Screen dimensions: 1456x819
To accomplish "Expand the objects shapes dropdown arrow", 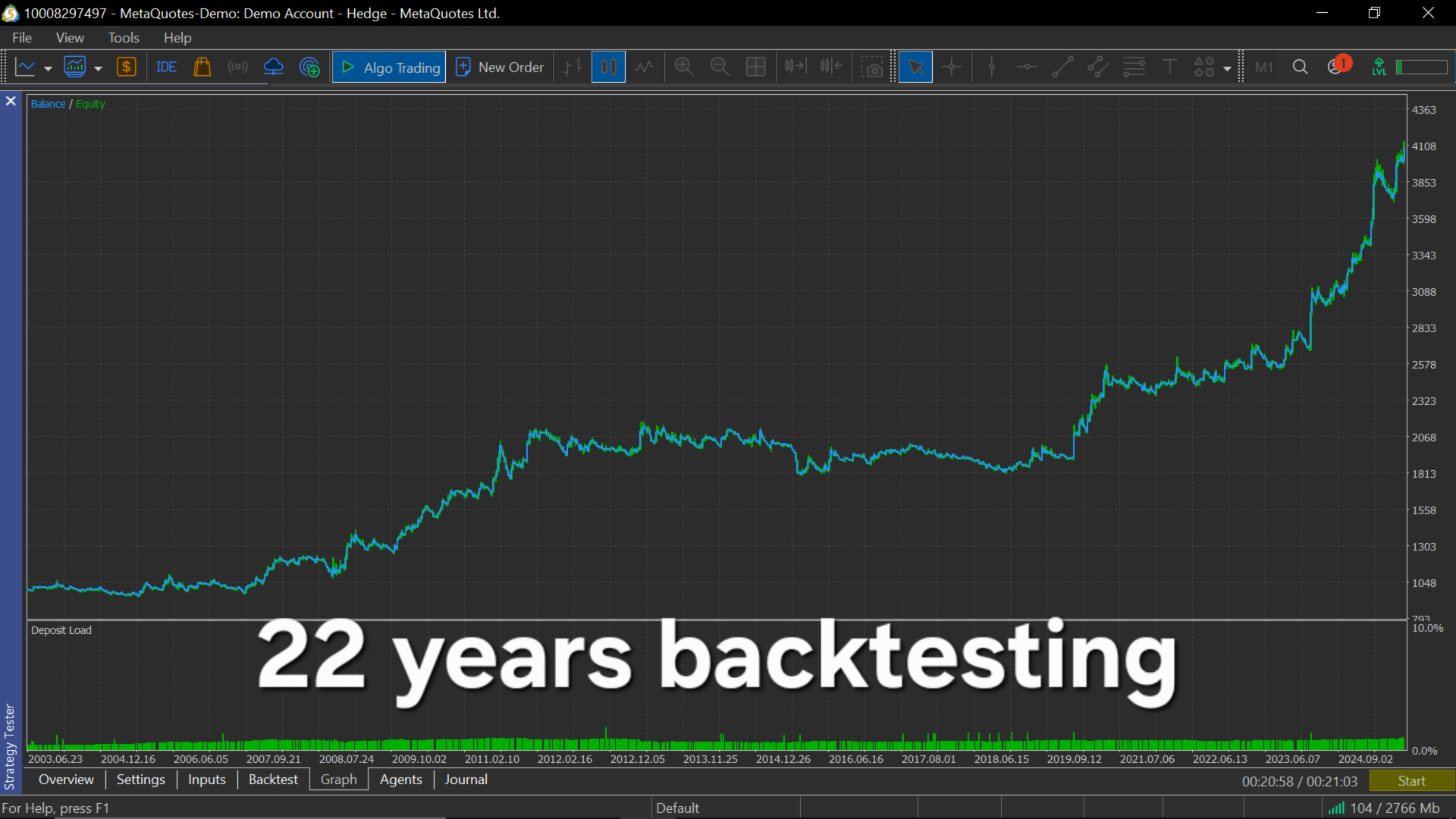I will click(x=1227, y=68).
